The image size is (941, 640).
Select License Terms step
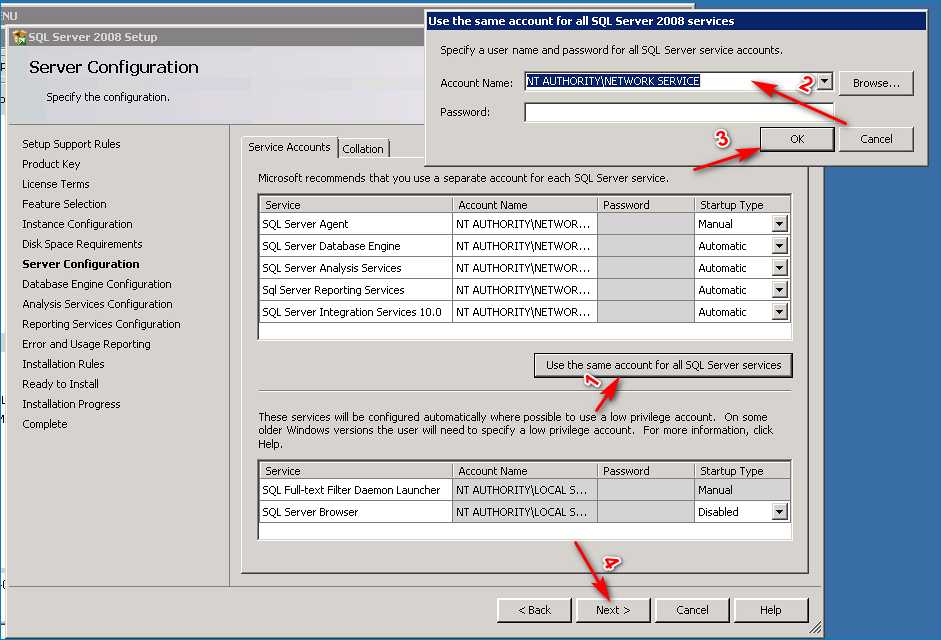point(56,184)
